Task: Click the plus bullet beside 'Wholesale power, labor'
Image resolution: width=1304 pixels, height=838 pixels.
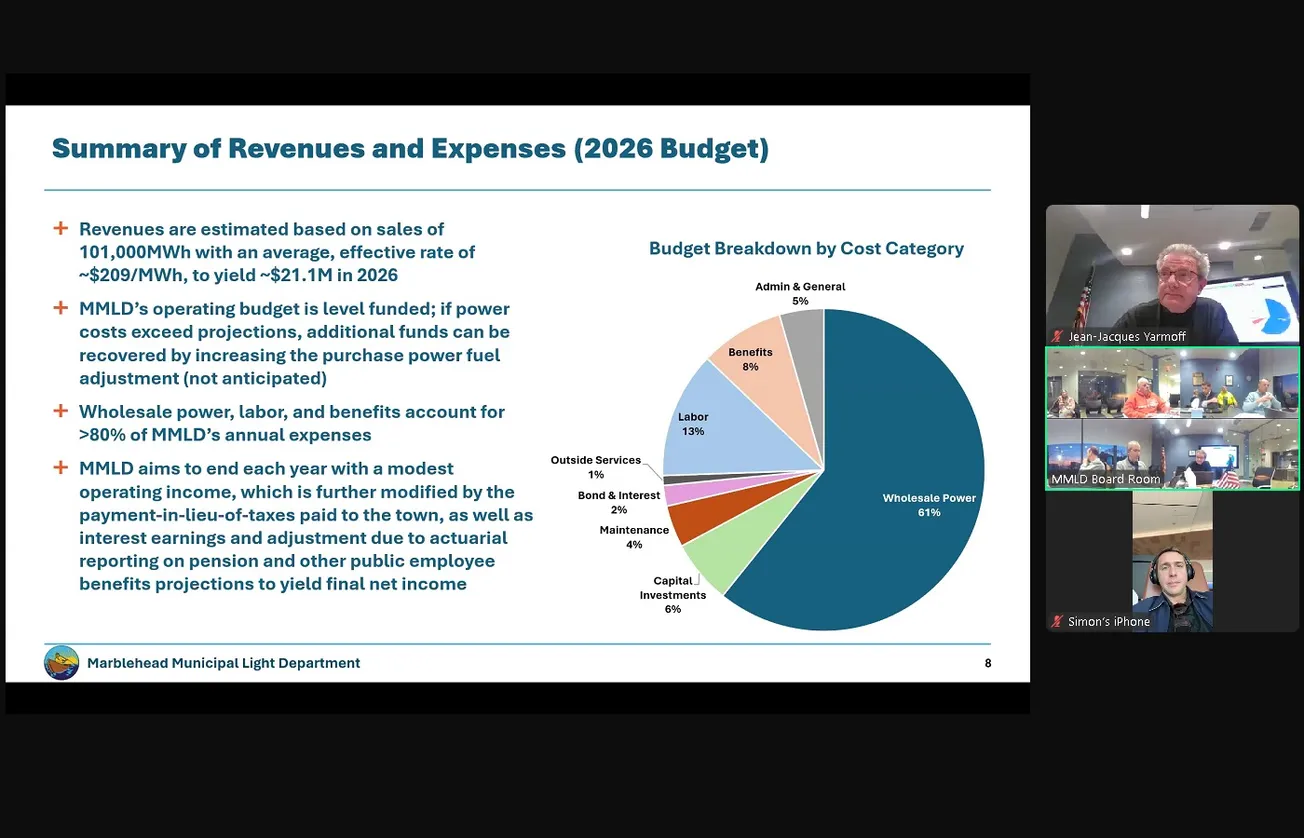Action: point(61,411)
